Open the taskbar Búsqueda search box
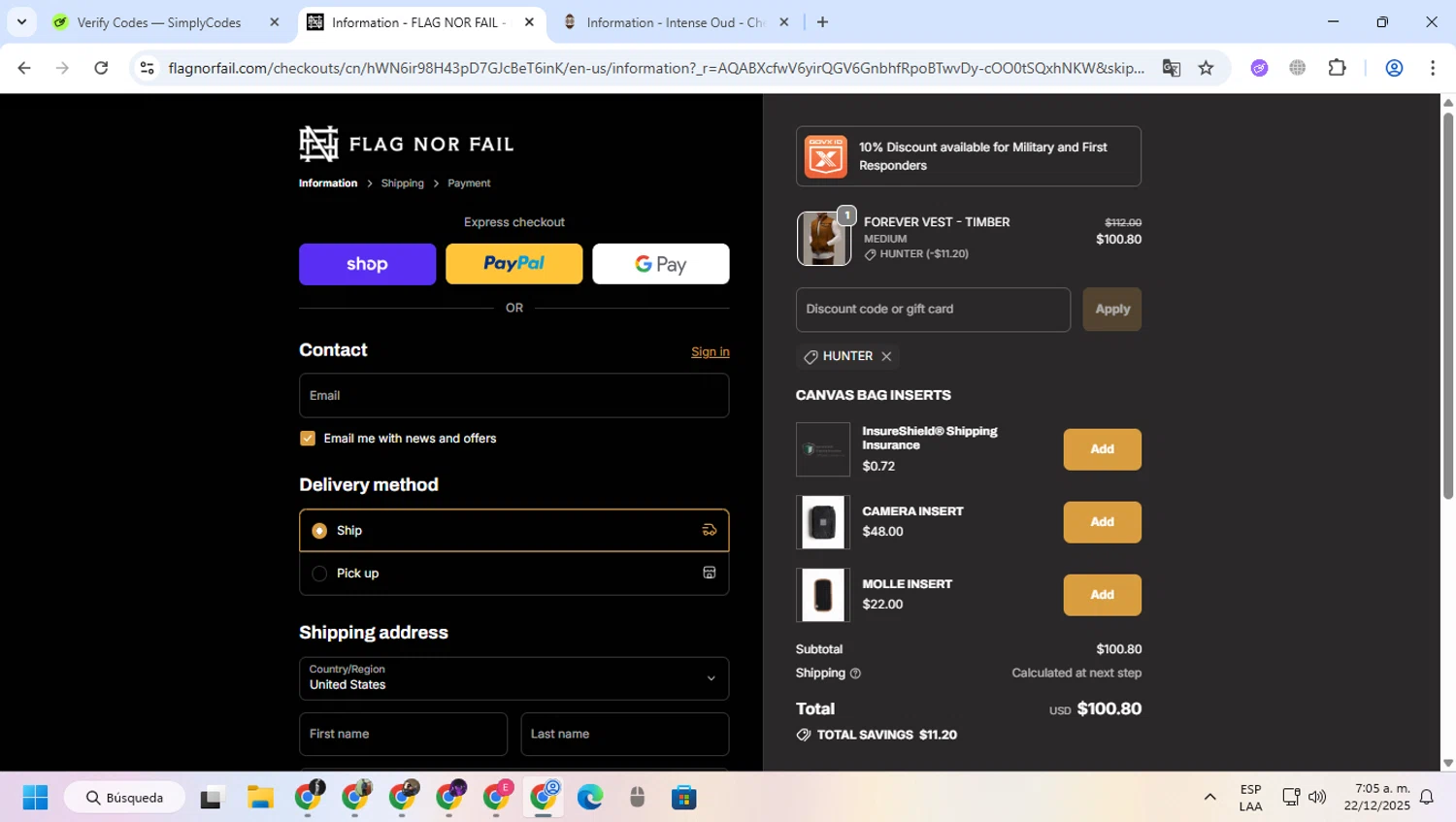 tap(124, 798)
